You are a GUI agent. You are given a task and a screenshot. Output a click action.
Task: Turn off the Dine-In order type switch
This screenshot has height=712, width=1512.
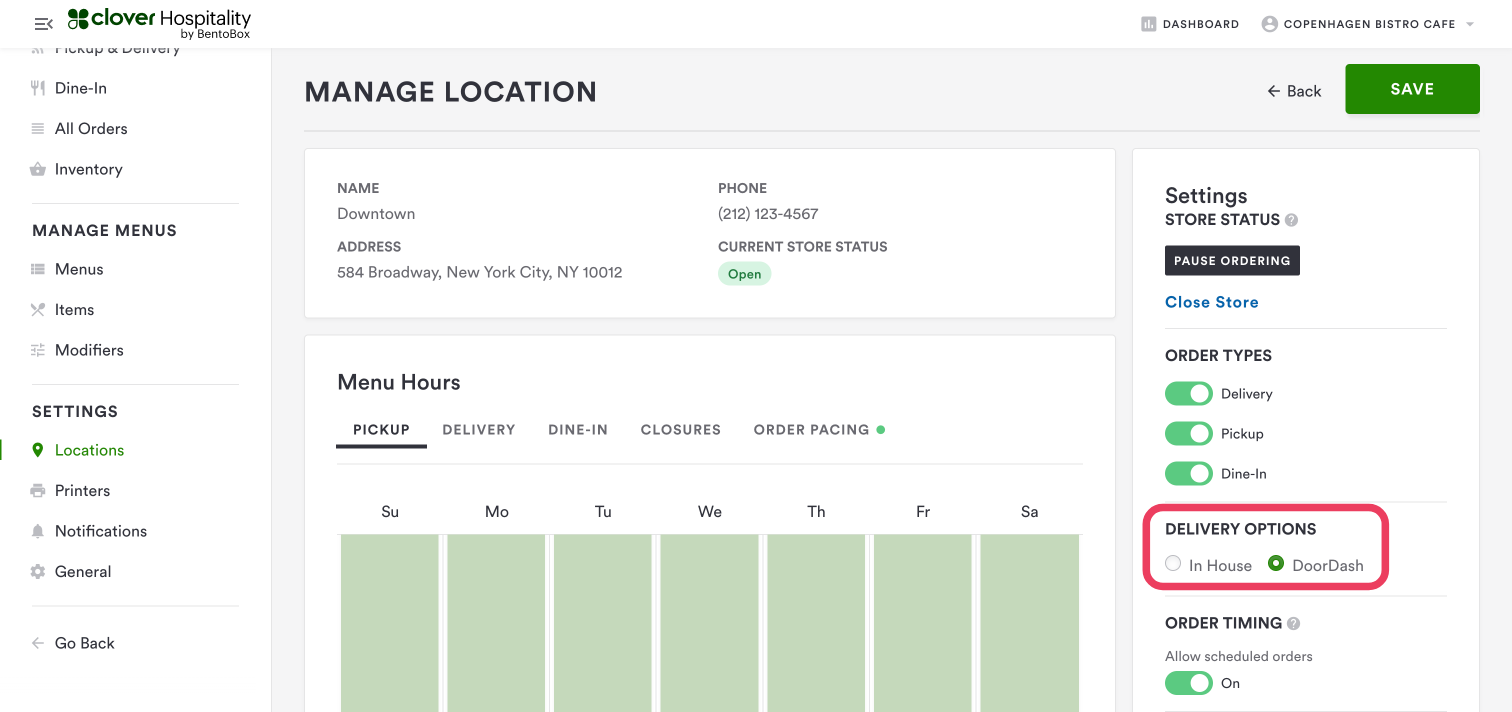[x=1188, y=474]
